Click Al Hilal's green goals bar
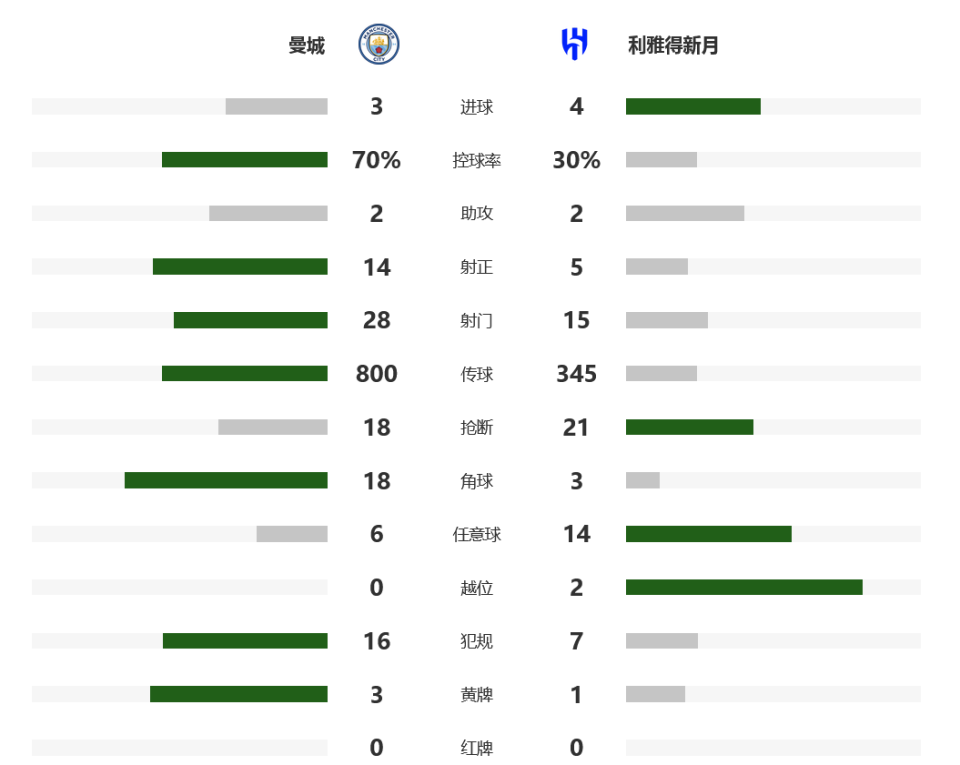960x765 pixels. point(693,106)
